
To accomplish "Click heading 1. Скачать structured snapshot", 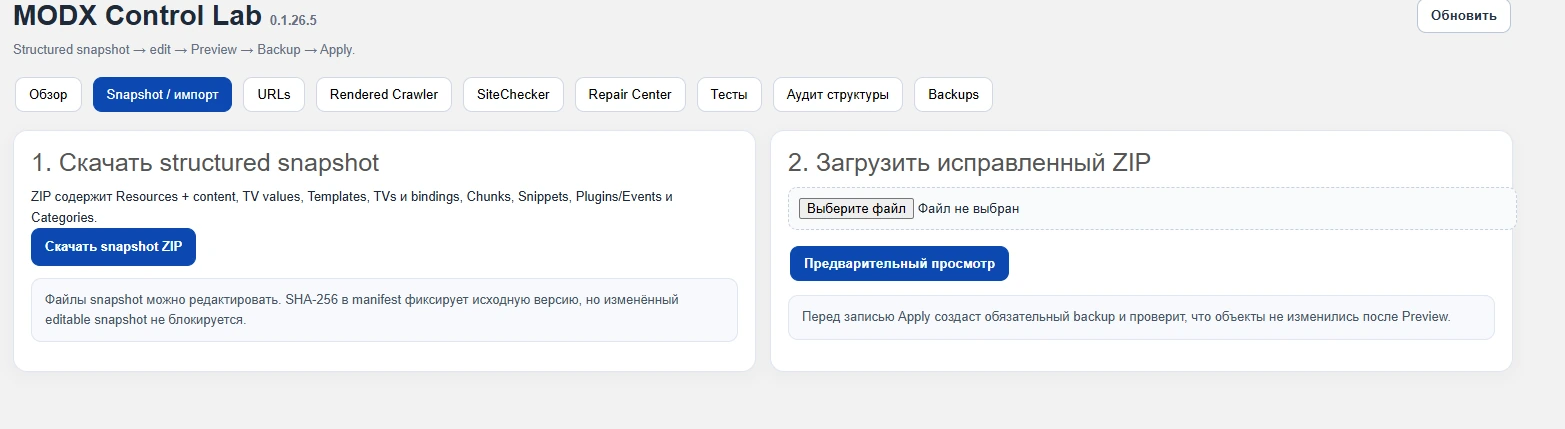I will [205, 163].
